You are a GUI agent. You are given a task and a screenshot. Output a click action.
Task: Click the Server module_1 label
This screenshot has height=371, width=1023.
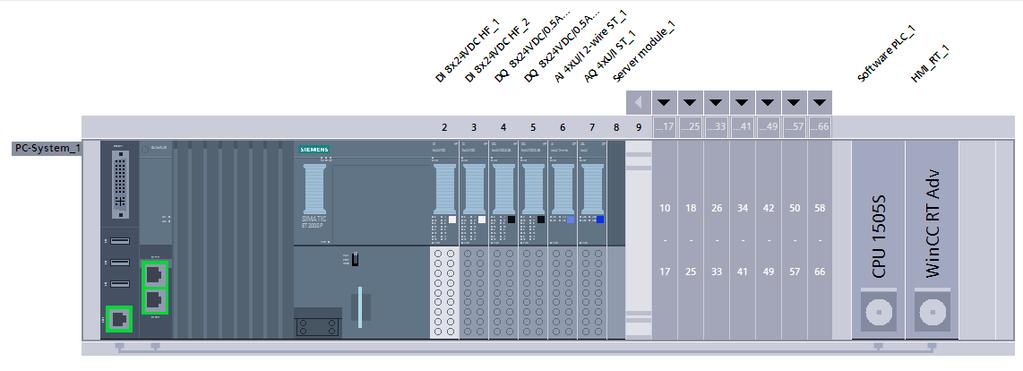point(643,52)
